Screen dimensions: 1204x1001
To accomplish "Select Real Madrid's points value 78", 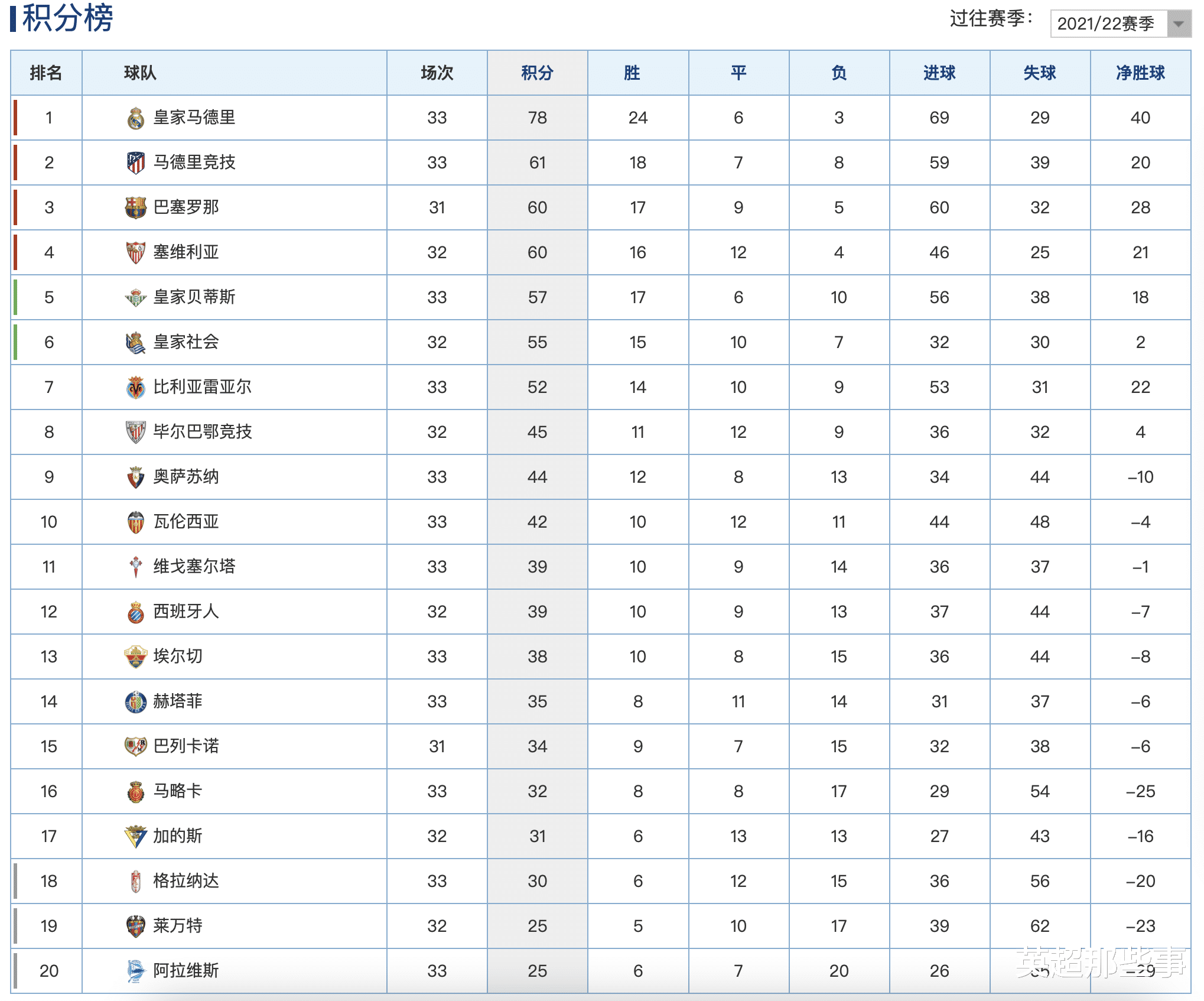I will [538, 118].
